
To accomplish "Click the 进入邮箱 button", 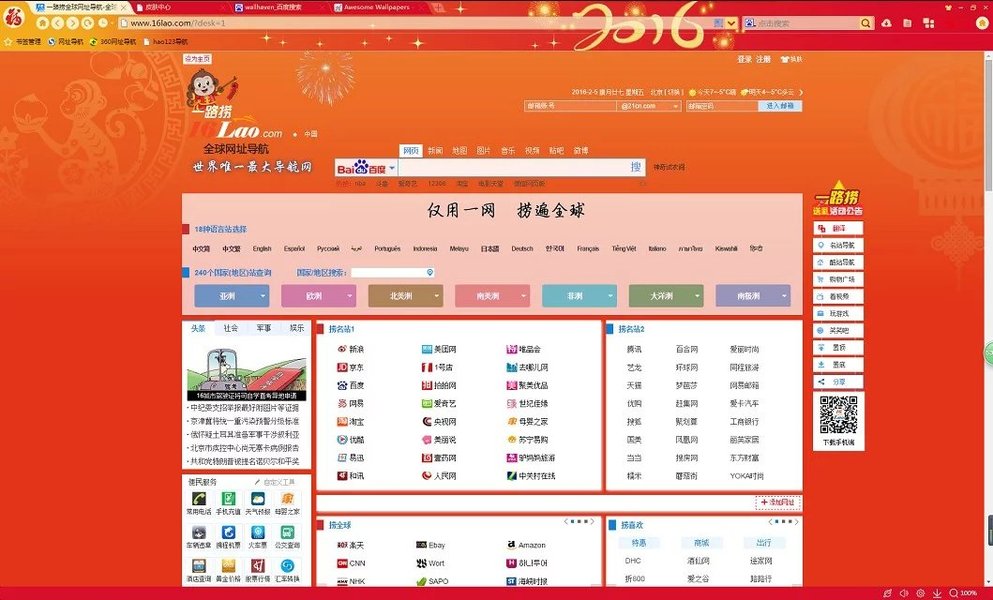I will tap(780, 106).
